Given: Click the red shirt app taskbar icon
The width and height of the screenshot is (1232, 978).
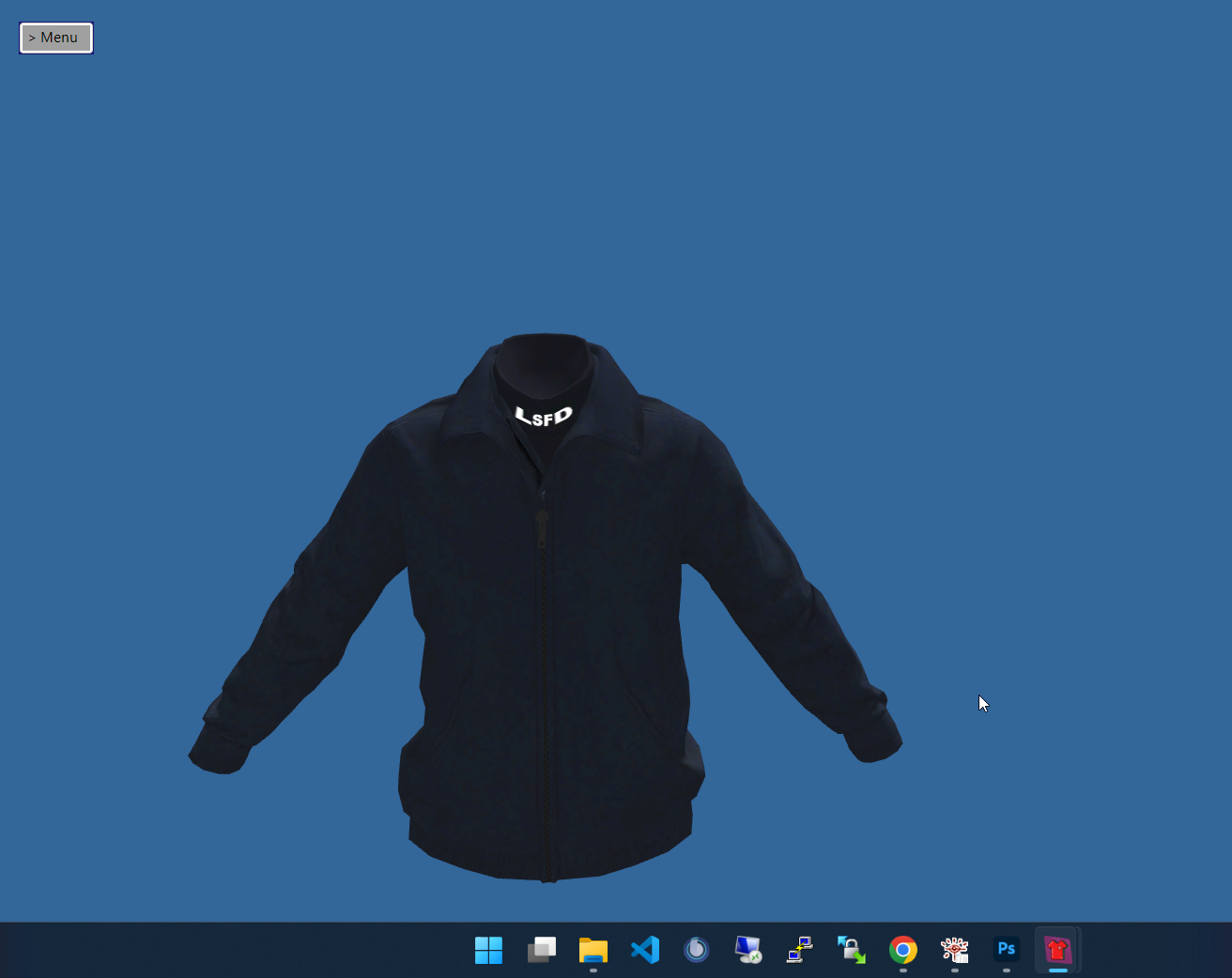Looking at the screenshot, I should click(x=1058, y=950).
